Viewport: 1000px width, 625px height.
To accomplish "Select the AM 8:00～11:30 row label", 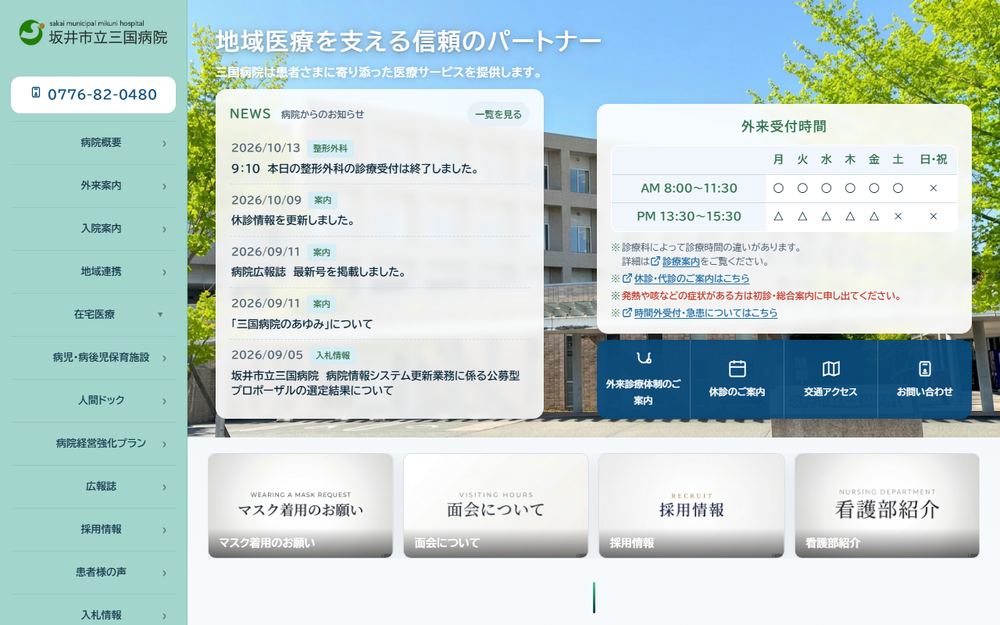I will click(x=689, y=188).
